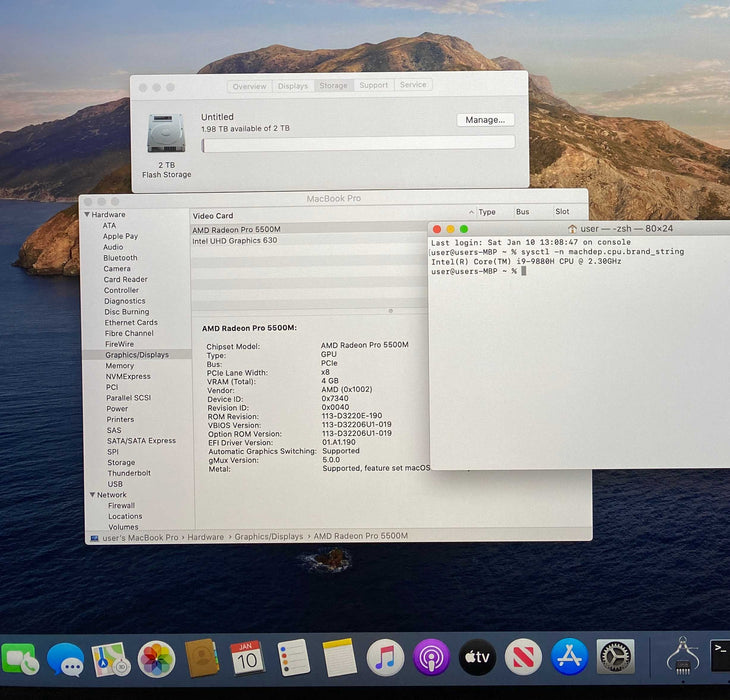The width and height of the screenshot is (730, 700).
Task: Select USB in the sidebar
Action: click(x=115, y=484)
